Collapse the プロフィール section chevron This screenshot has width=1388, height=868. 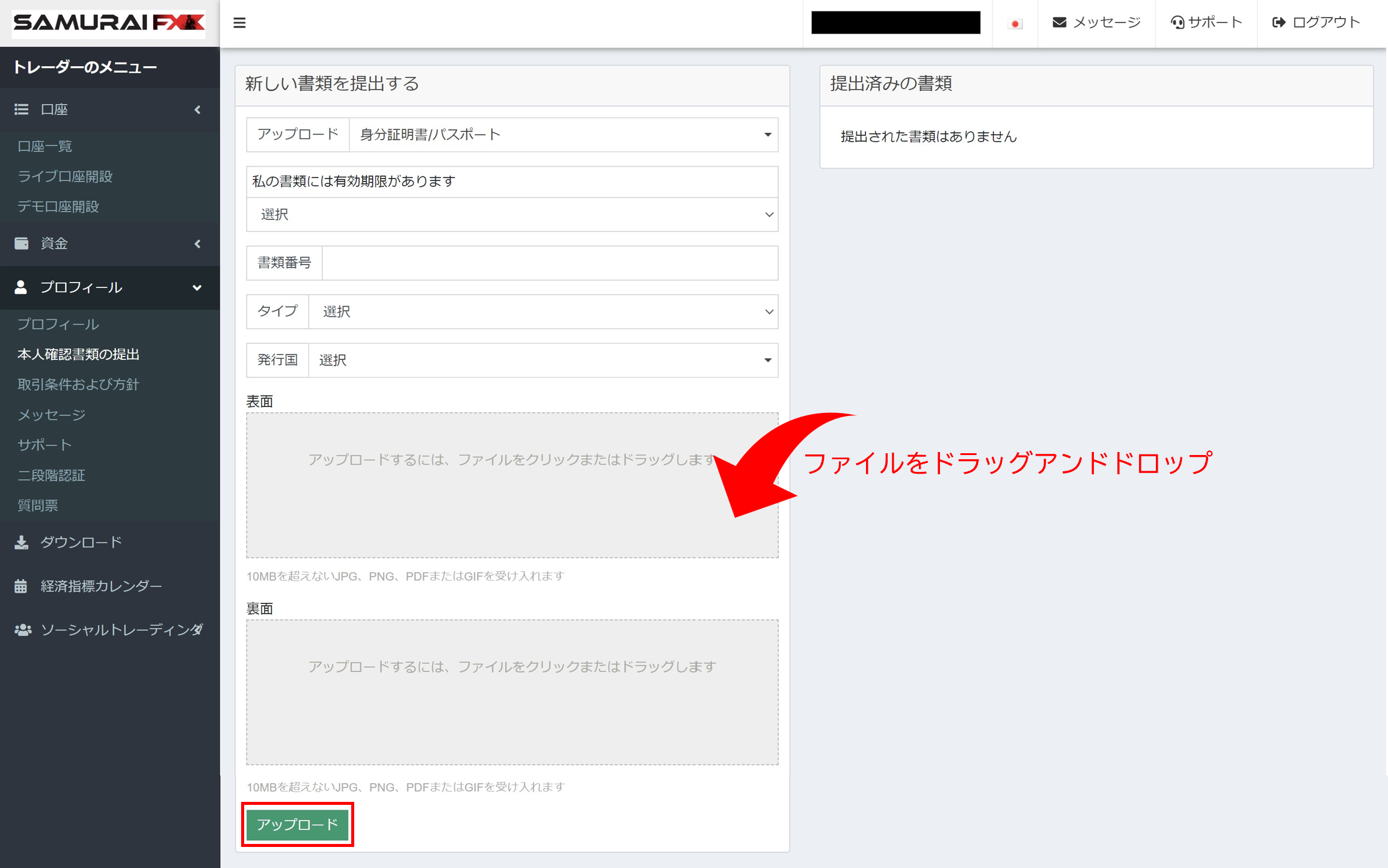tap(197, 287)
